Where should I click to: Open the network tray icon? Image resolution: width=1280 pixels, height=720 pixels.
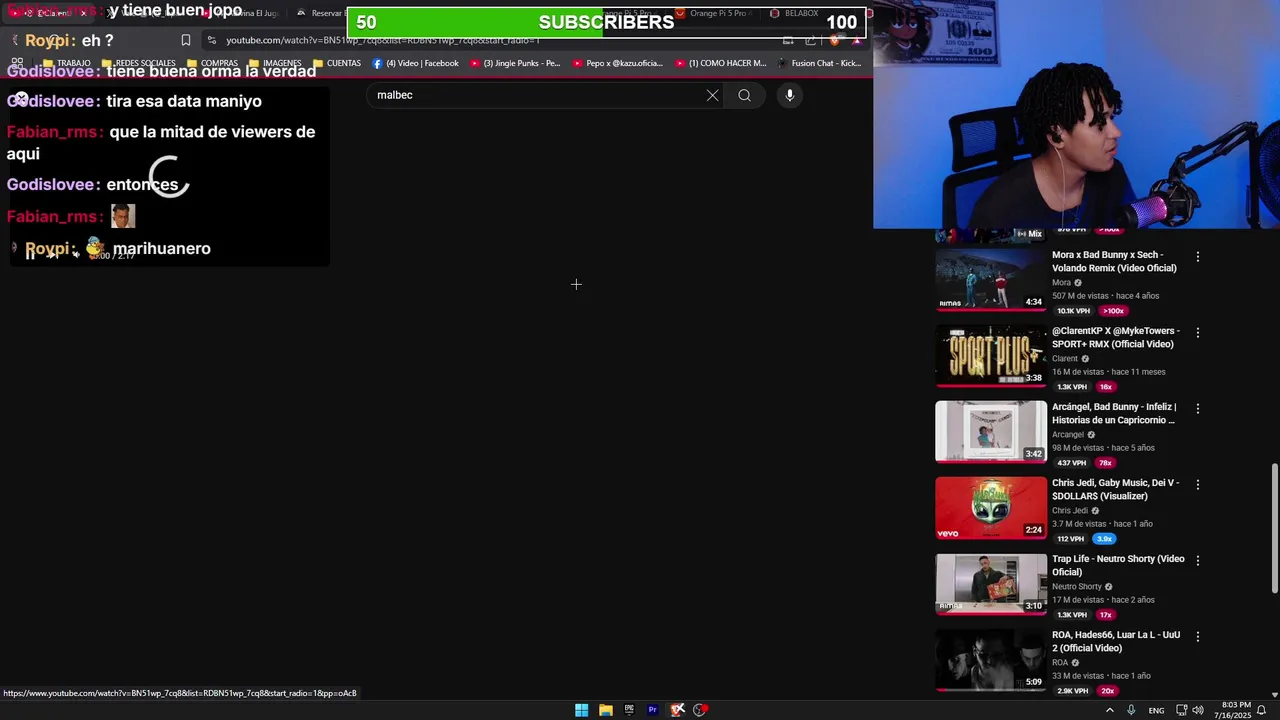(x=1181, y=710)
